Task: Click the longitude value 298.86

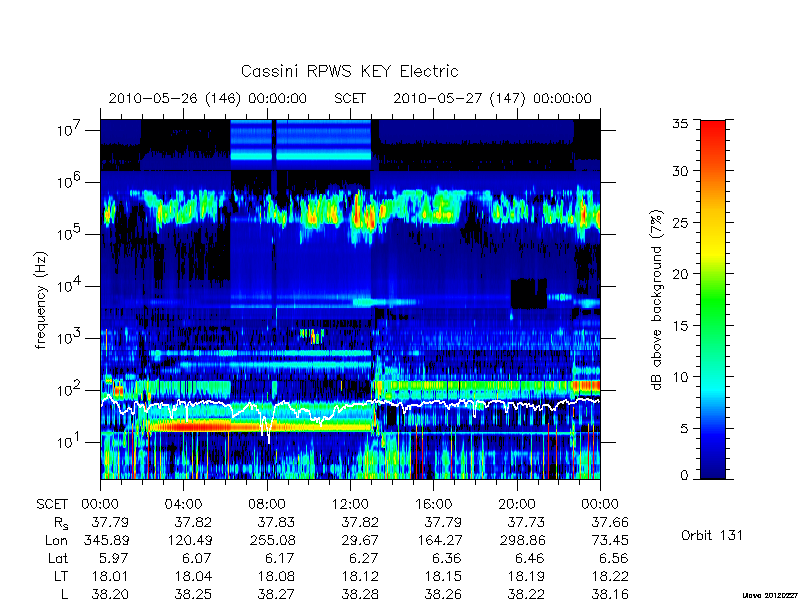Action: (x=522, y=540)
